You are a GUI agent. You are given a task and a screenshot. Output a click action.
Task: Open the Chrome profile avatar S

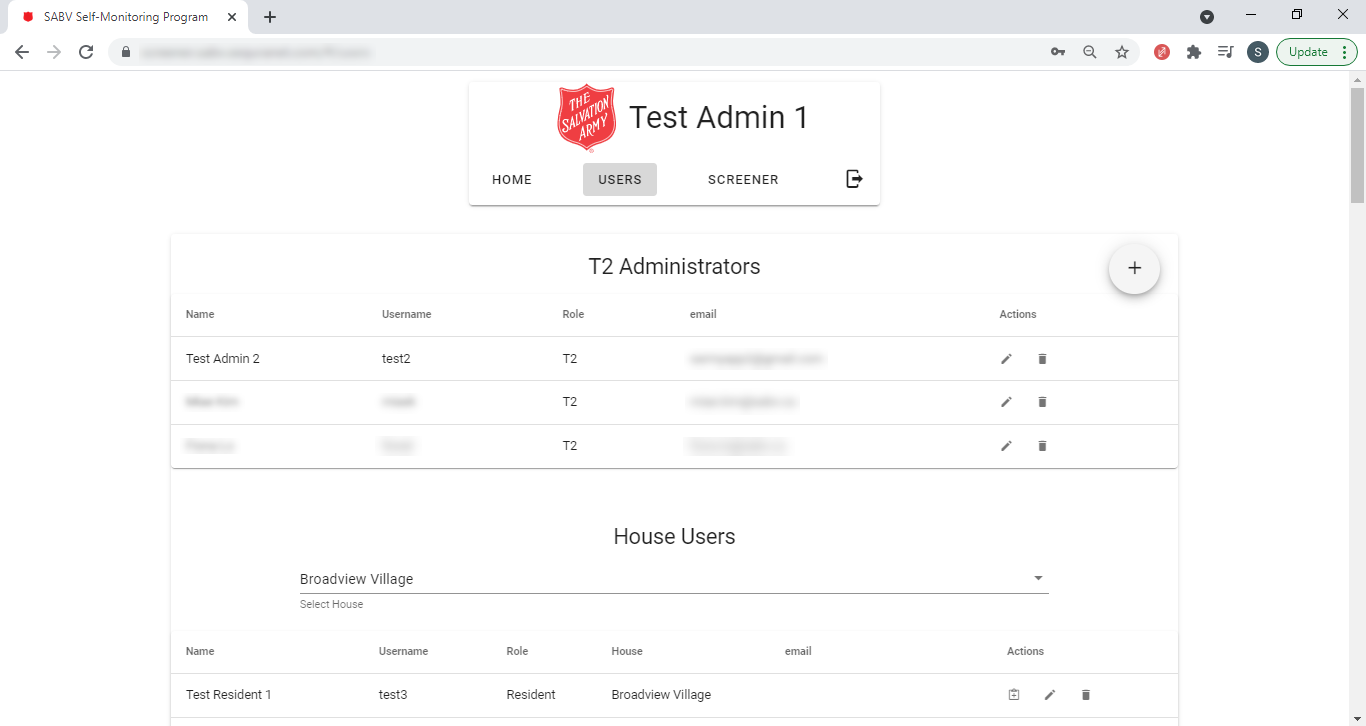coord(1258,52)
